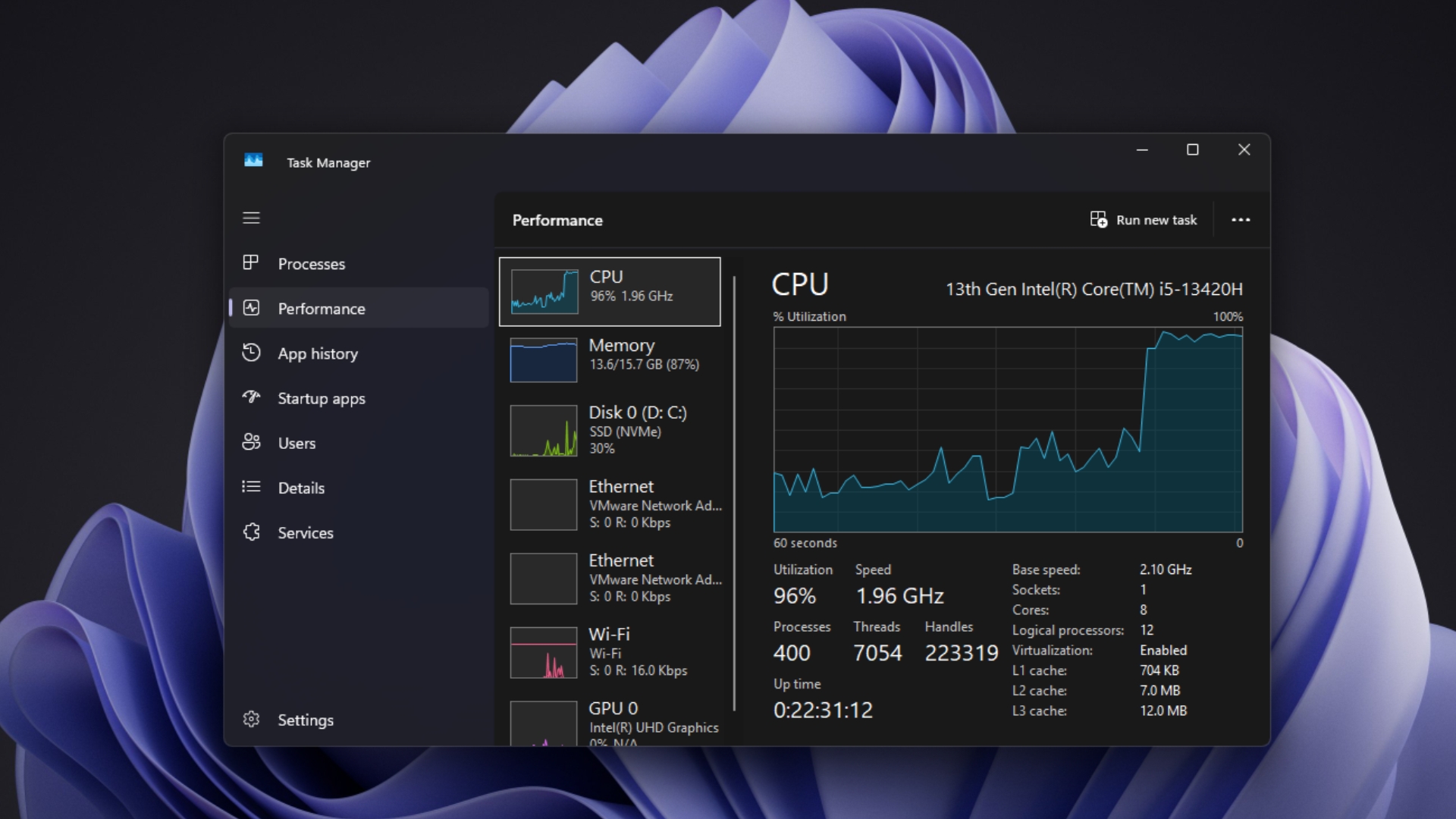Click the Services puzzle-gear icon
The height and width of the screenshot is (819, 1456).
click(x=251, y=532)
